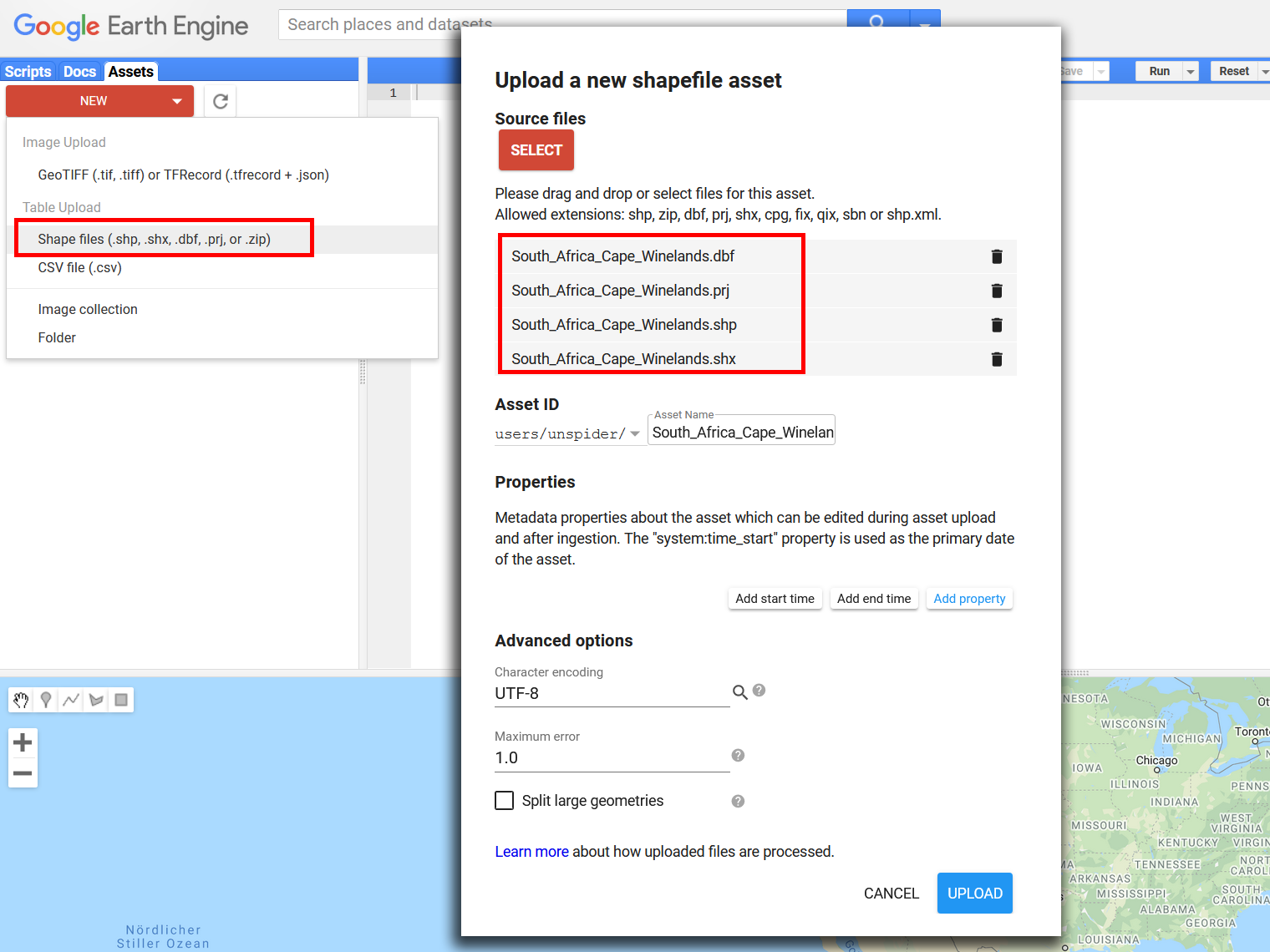Search character encoding options

[x=739, y=692]
